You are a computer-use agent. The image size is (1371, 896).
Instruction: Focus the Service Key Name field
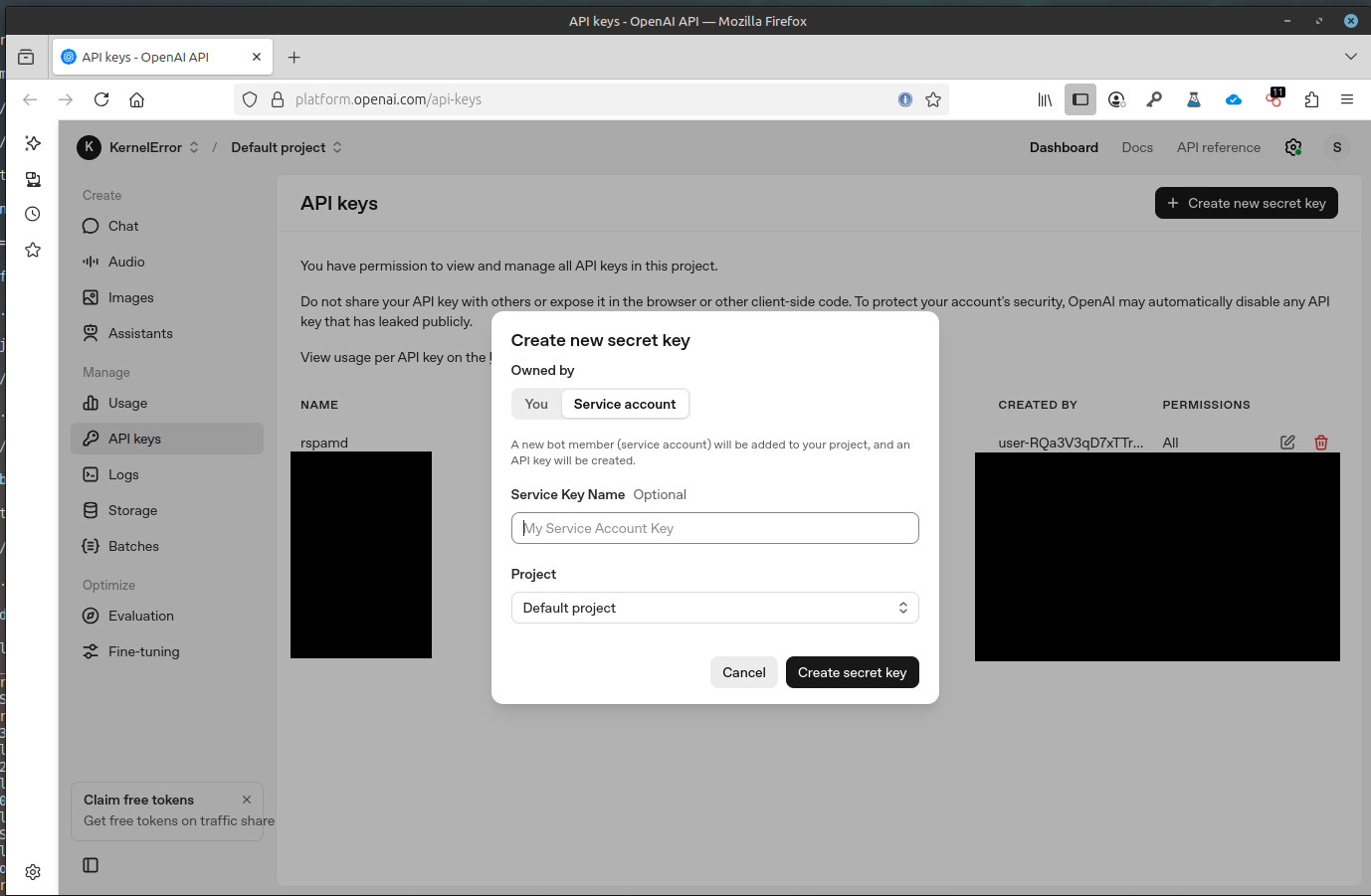tap(714, 528)
